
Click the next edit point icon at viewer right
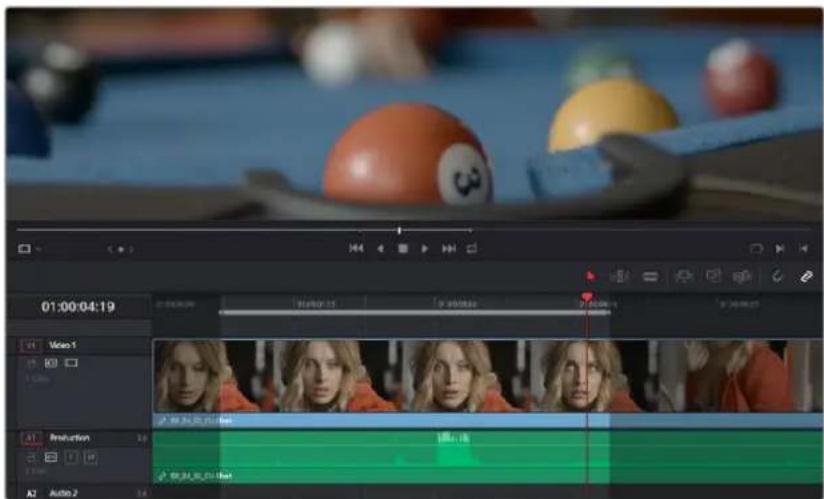pos(780,248)
